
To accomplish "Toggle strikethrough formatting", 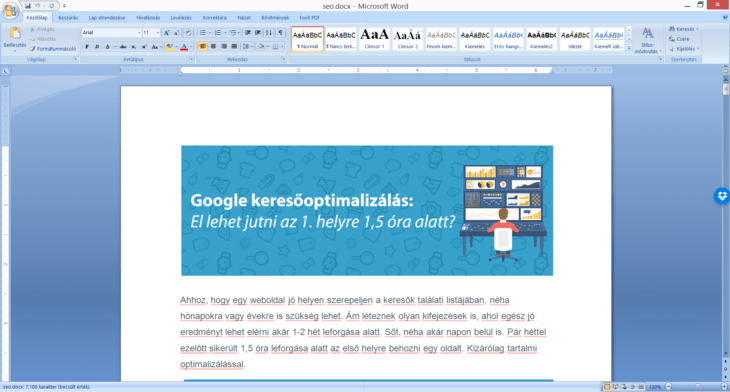I will click(123, 47).
